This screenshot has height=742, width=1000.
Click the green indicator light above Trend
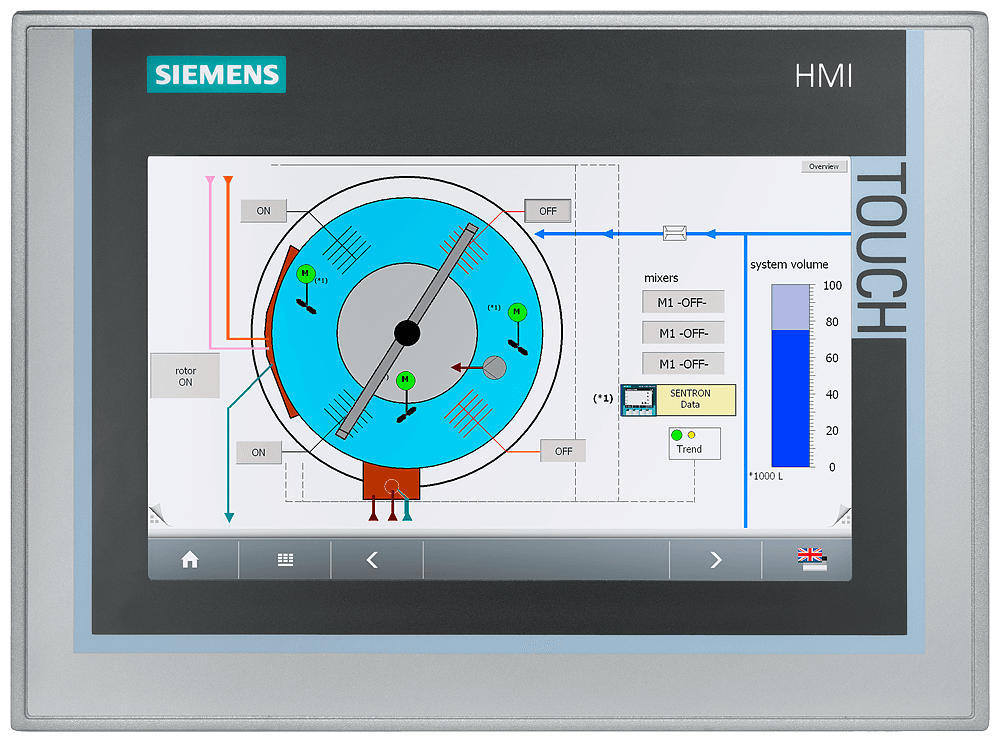676,434
